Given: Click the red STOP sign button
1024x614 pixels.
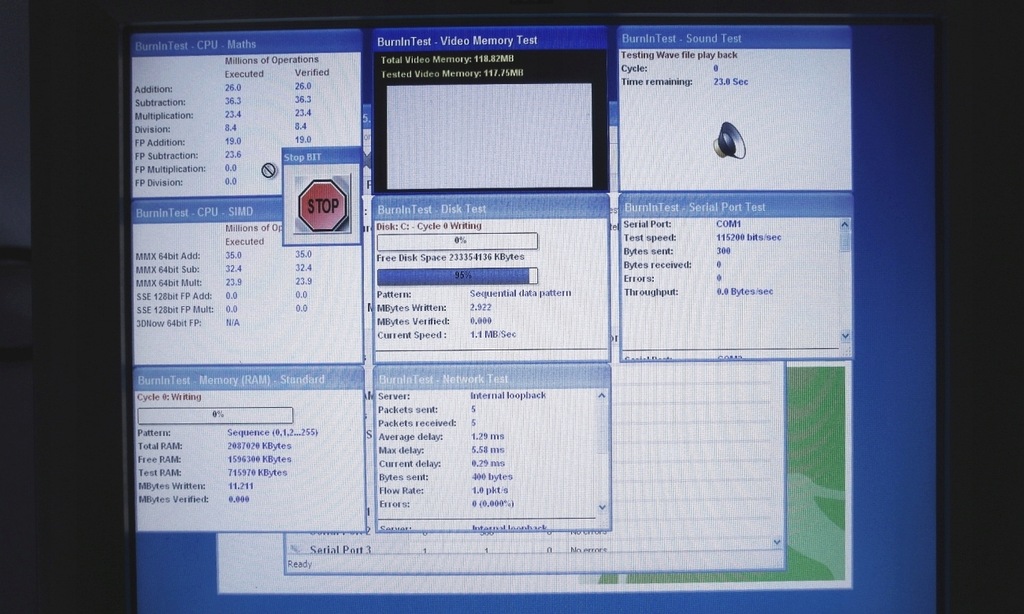Looking at the screenshot, I should click(322, 206).
